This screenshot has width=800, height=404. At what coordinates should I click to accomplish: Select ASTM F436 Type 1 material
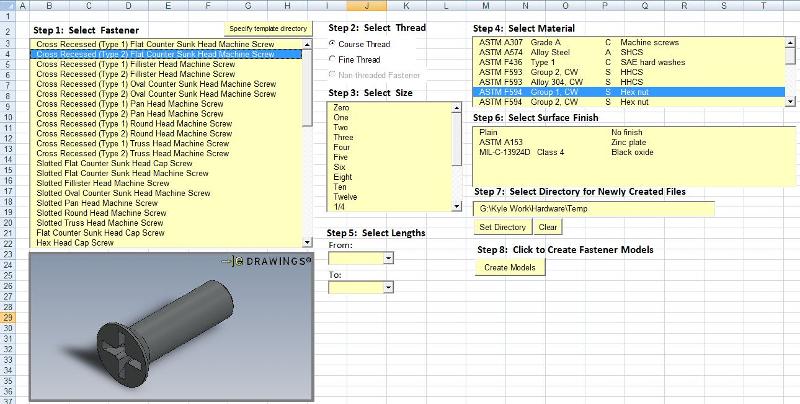[x=629, y=62]
